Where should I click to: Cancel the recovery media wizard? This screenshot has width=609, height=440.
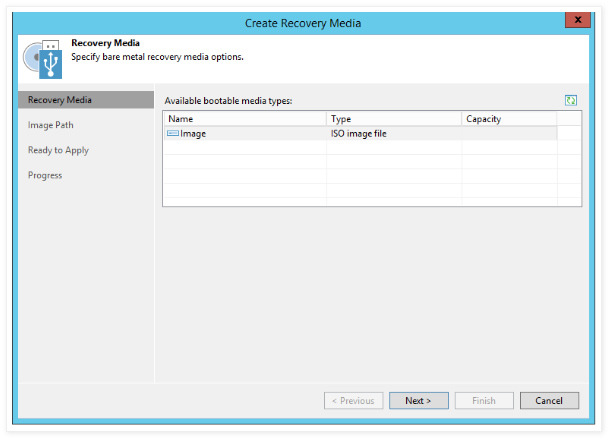click(549, 401)
